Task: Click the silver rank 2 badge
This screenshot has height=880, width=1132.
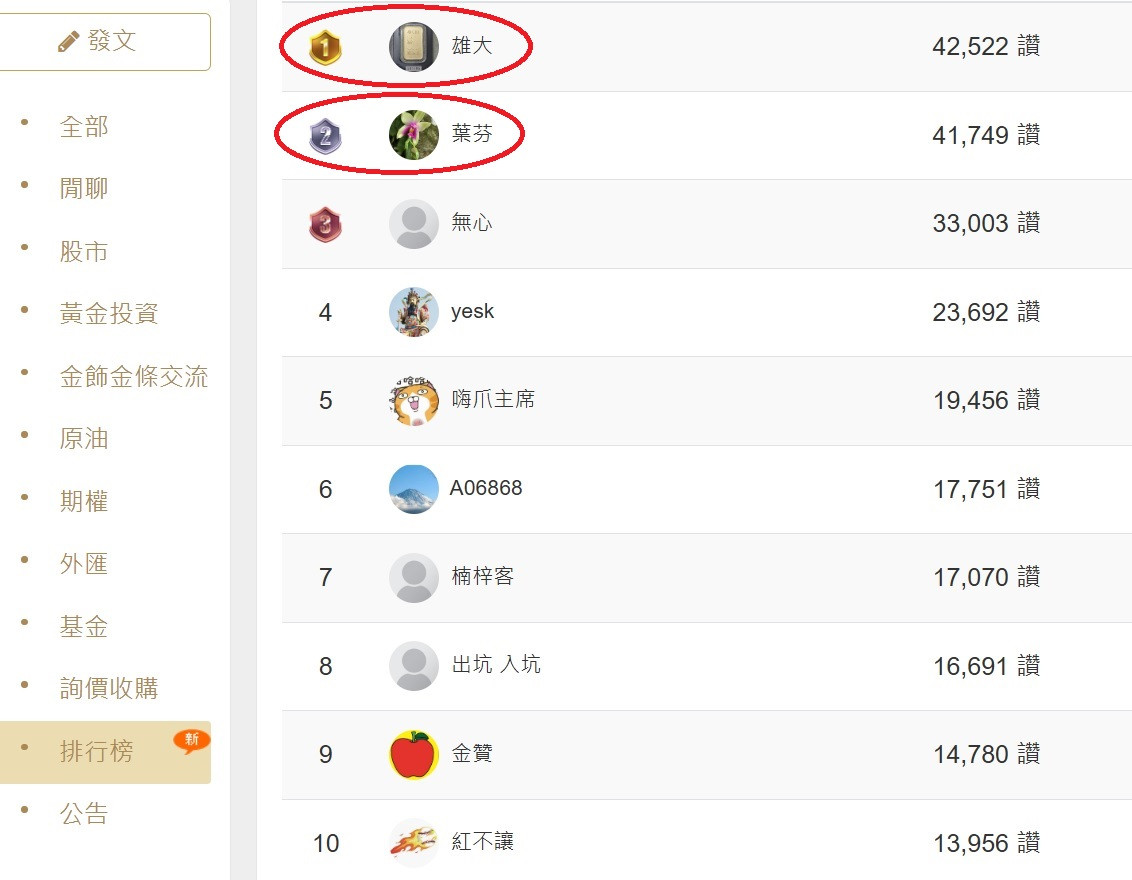Action: pyautogui.click(x=325, y=135)
